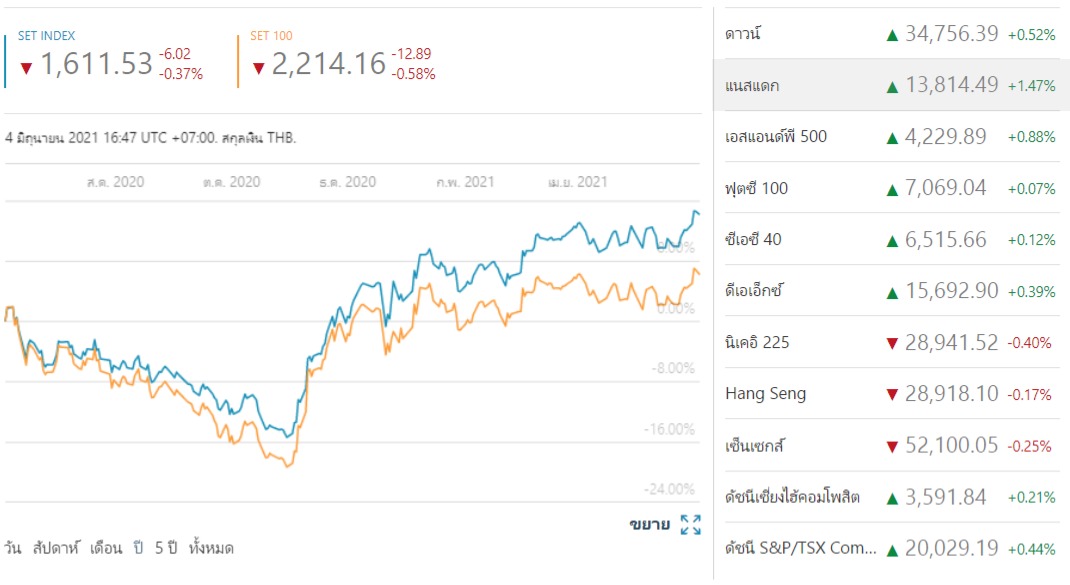Switch chart to เดือน (month) range
This screenshot has width=1070, height=585.
106,548
